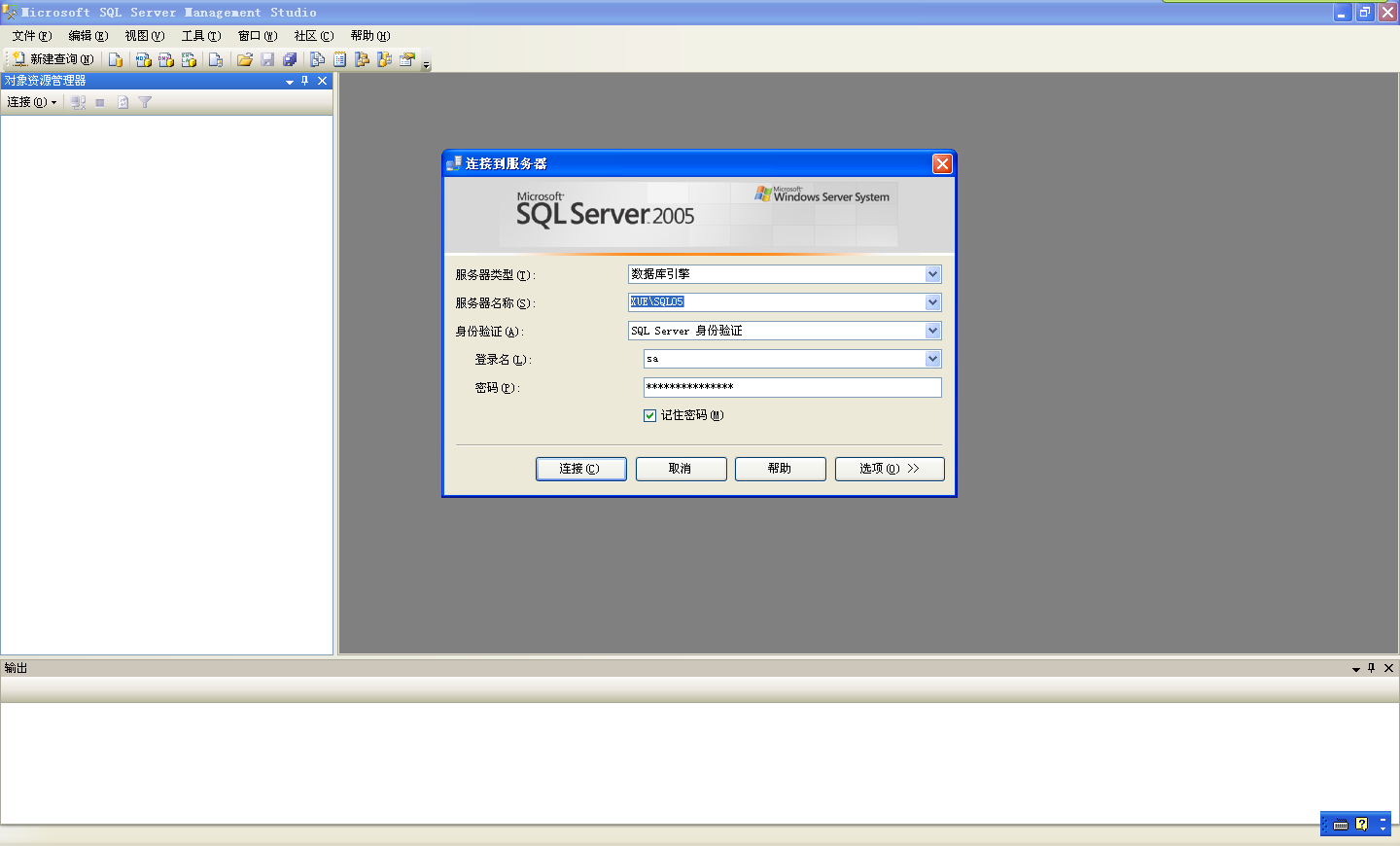Click the help question mark in language bar
This screenshot has height=846, width=1400.
[x=1362, y=824]
